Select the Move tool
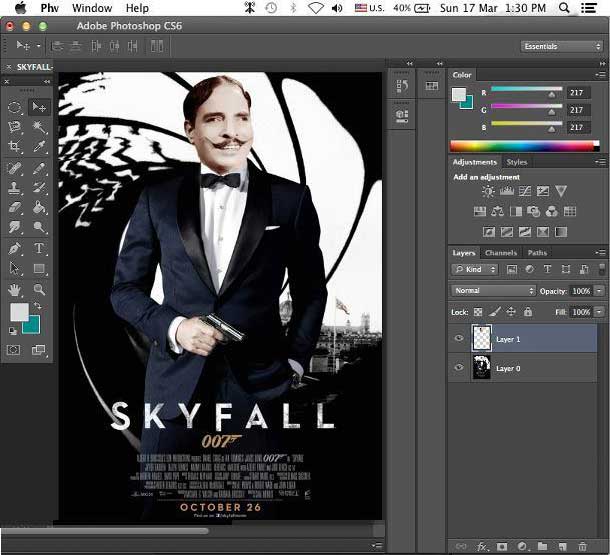The width and height of the screenshot is (610, 555). 39,107
